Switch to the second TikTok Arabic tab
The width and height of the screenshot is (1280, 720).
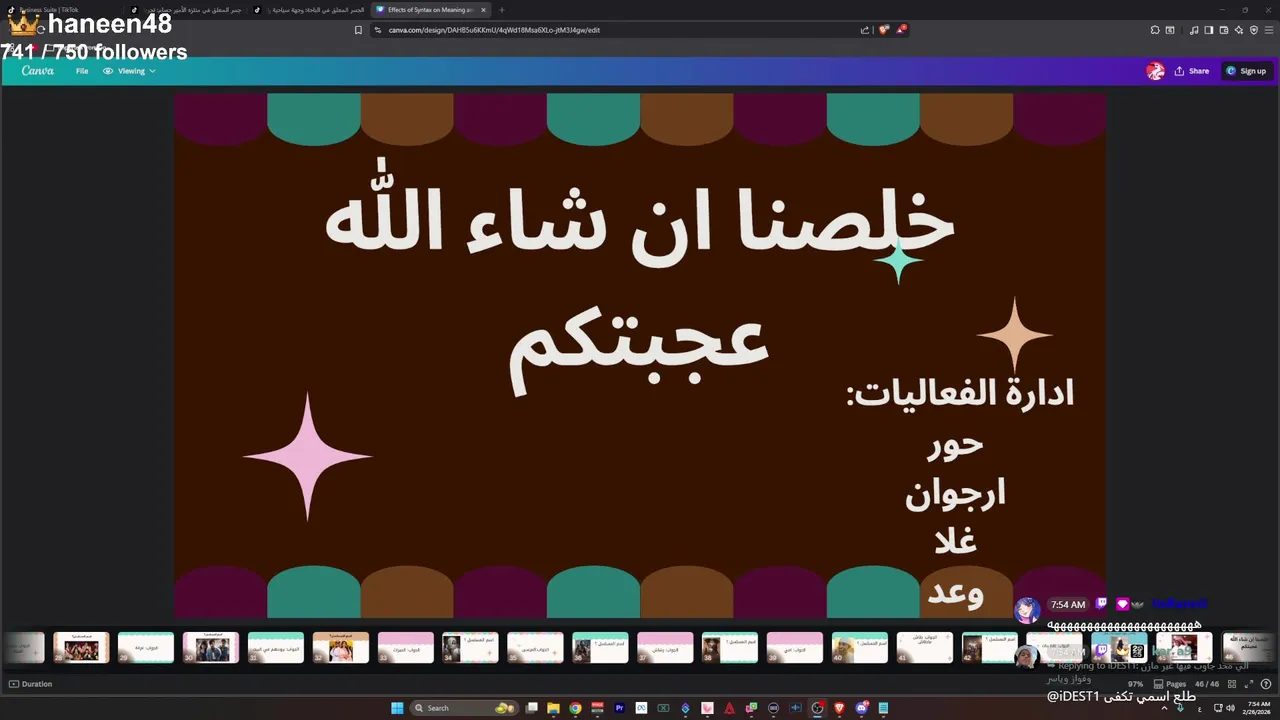pos(185,10)
